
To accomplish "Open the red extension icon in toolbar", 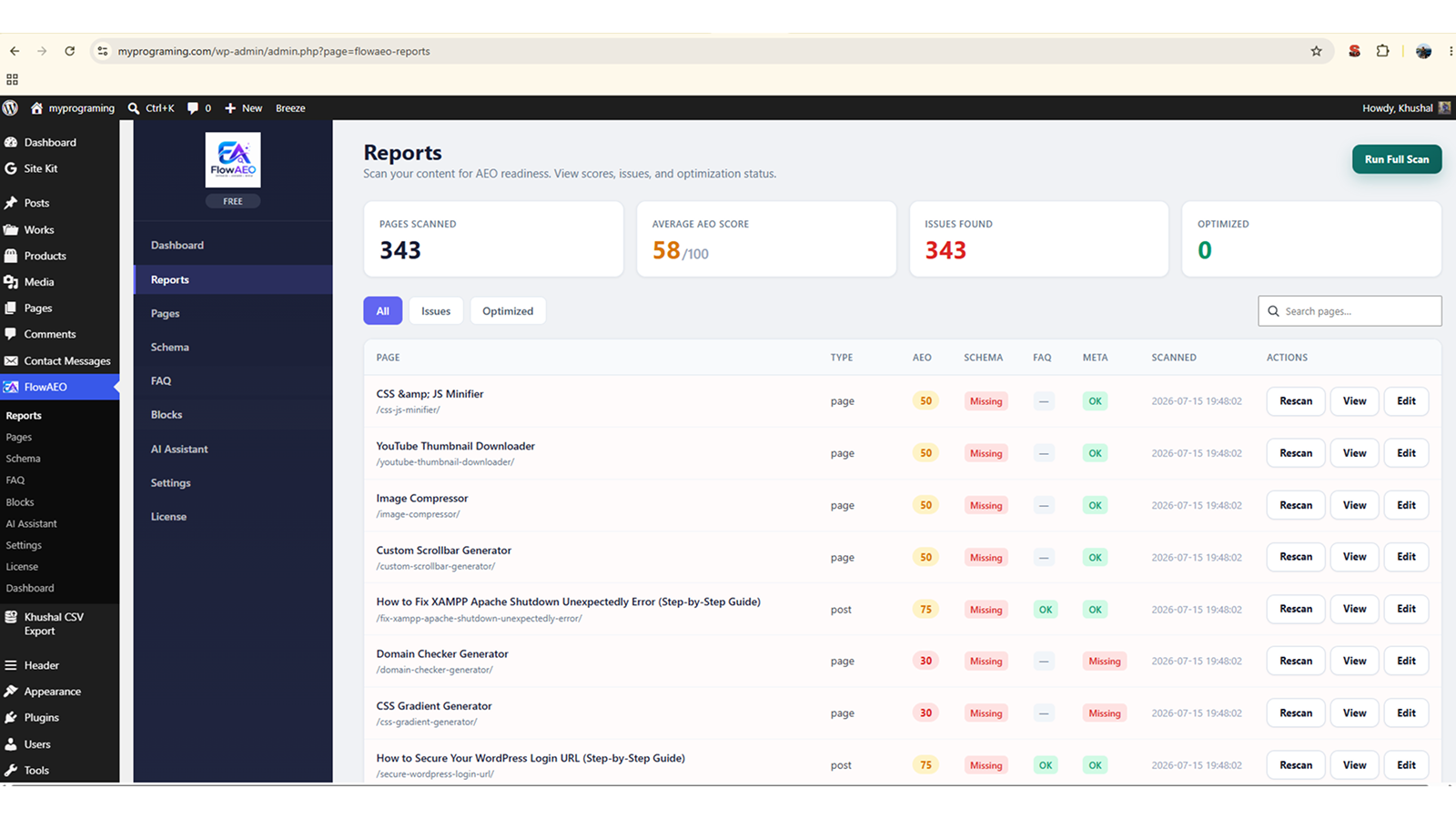I will point(1354,51).
